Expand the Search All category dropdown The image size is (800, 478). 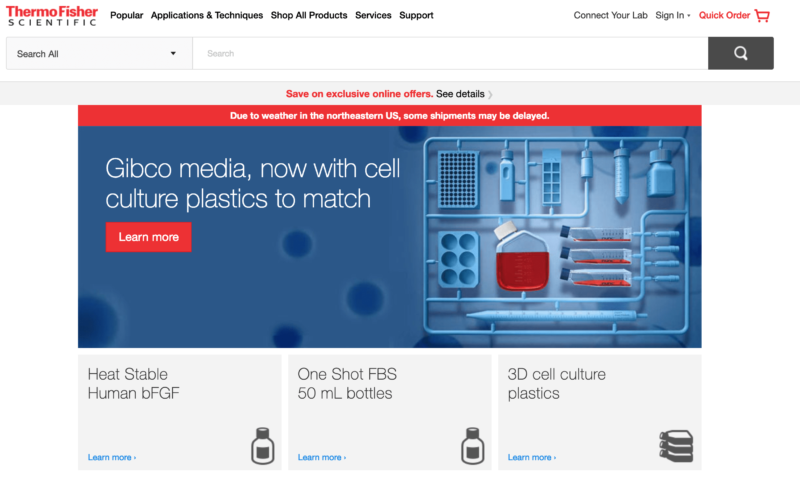pyautogui.click(x=99, y=53)
